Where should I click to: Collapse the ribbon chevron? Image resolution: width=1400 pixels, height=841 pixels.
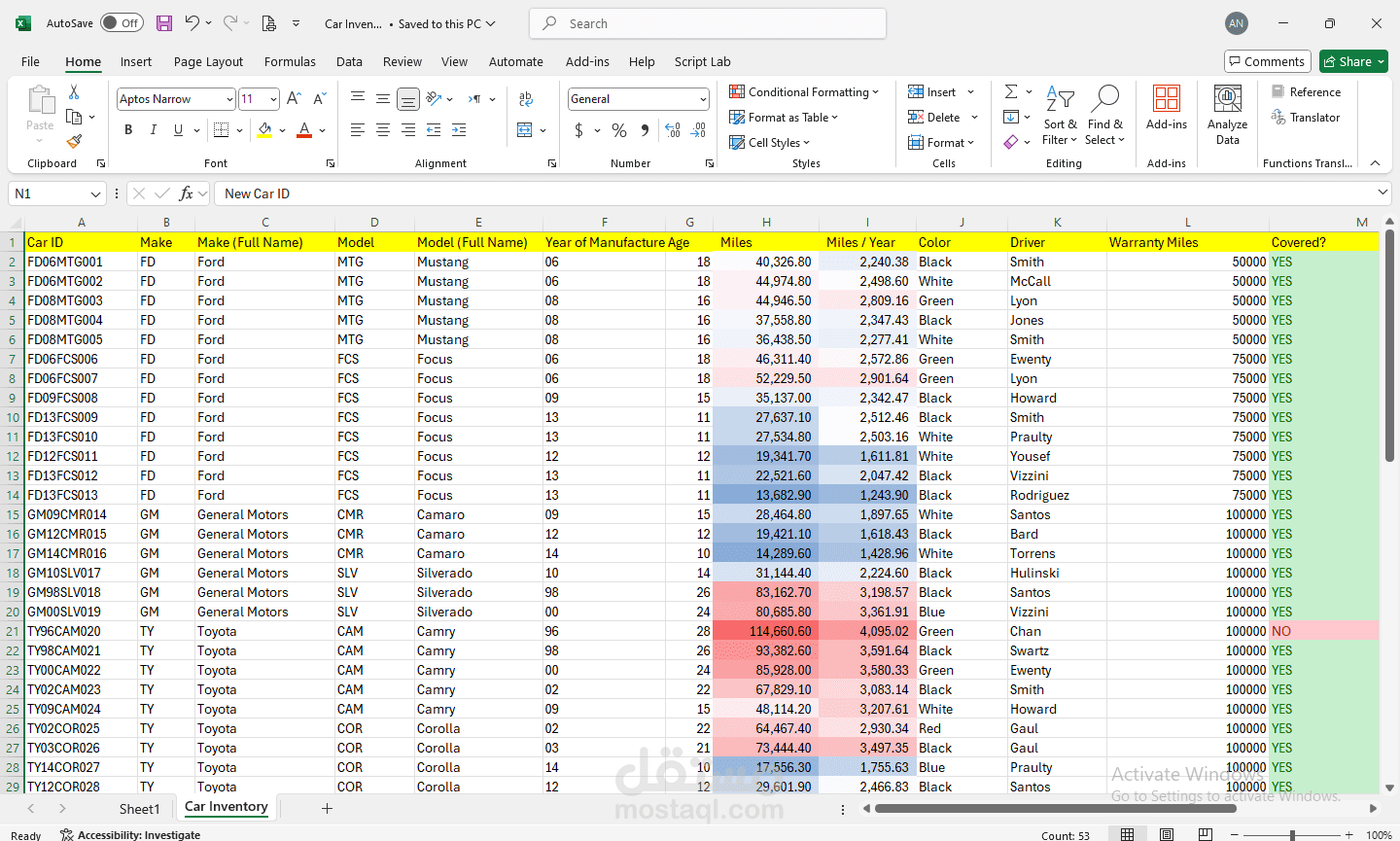pos(1375,162)
